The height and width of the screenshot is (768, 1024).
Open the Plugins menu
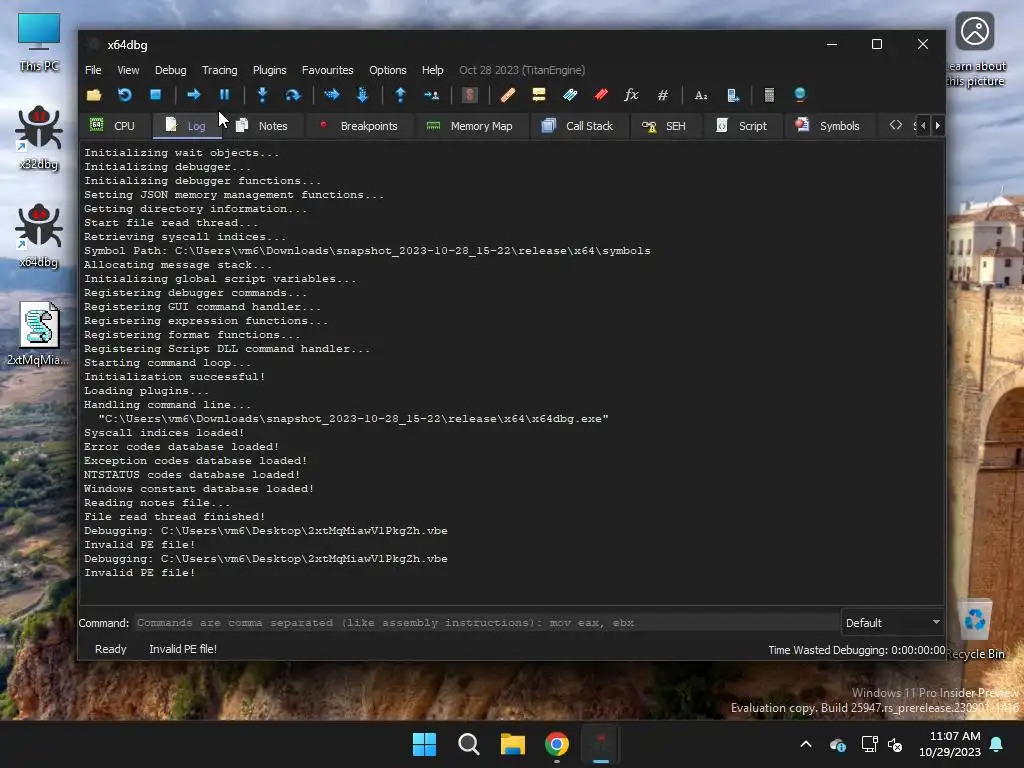(x=270, y=70)
